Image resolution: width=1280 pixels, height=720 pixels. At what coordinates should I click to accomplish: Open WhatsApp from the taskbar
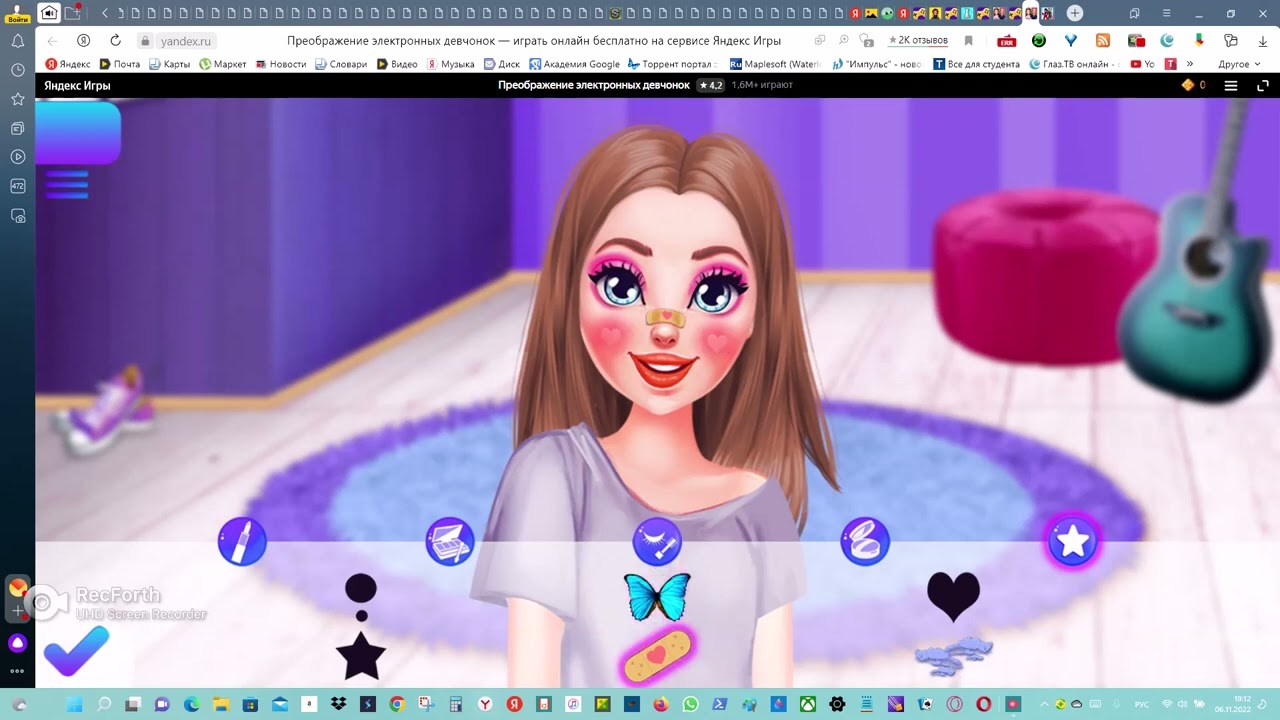click(690, 704)
